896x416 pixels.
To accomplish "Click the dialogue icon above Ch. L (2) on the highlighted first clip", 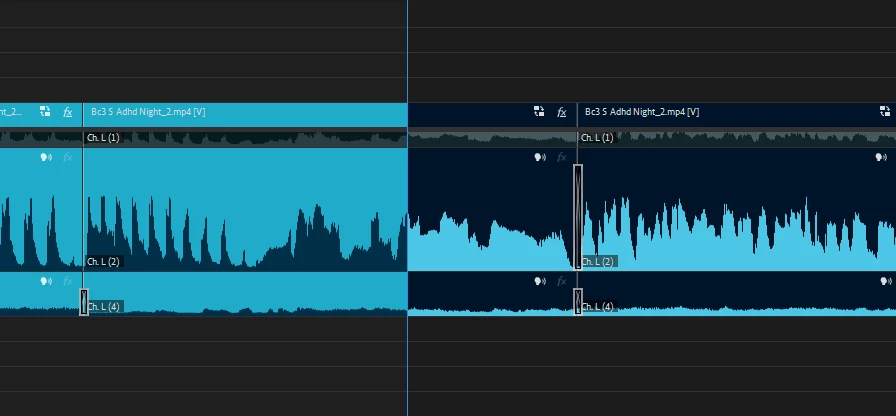I will pos(46,157).
